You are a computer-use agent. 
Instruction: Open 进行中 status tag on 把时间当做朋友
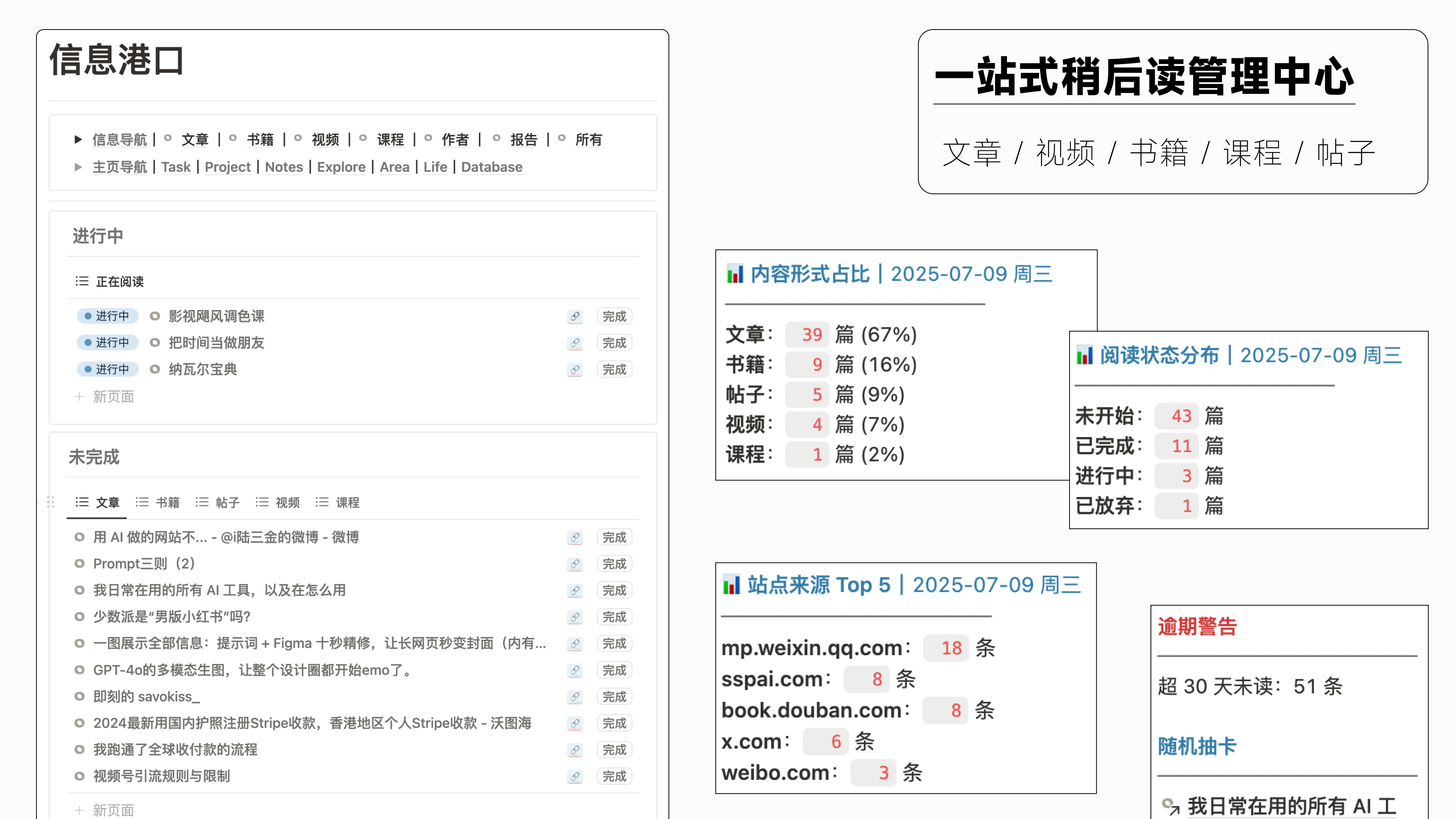pos(107,342)
